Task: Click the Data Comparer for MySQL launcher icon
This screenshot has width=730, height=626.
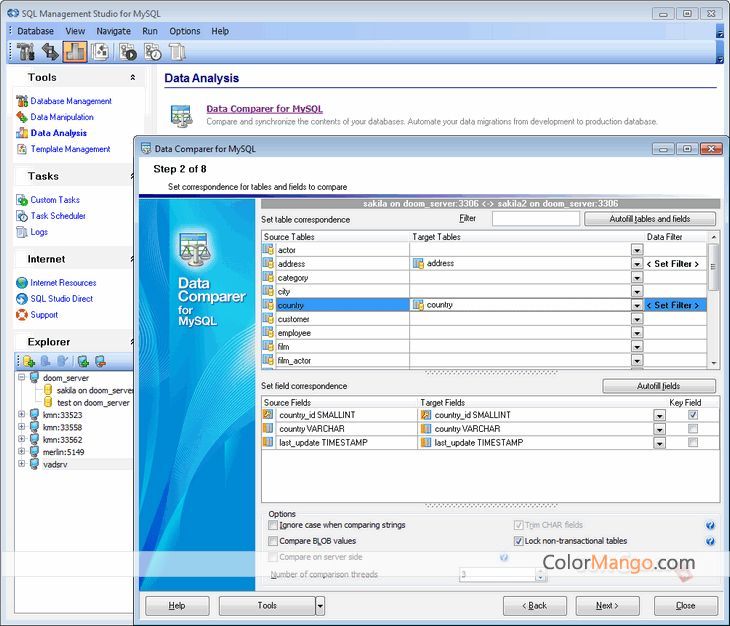Action: coord(181,115)
